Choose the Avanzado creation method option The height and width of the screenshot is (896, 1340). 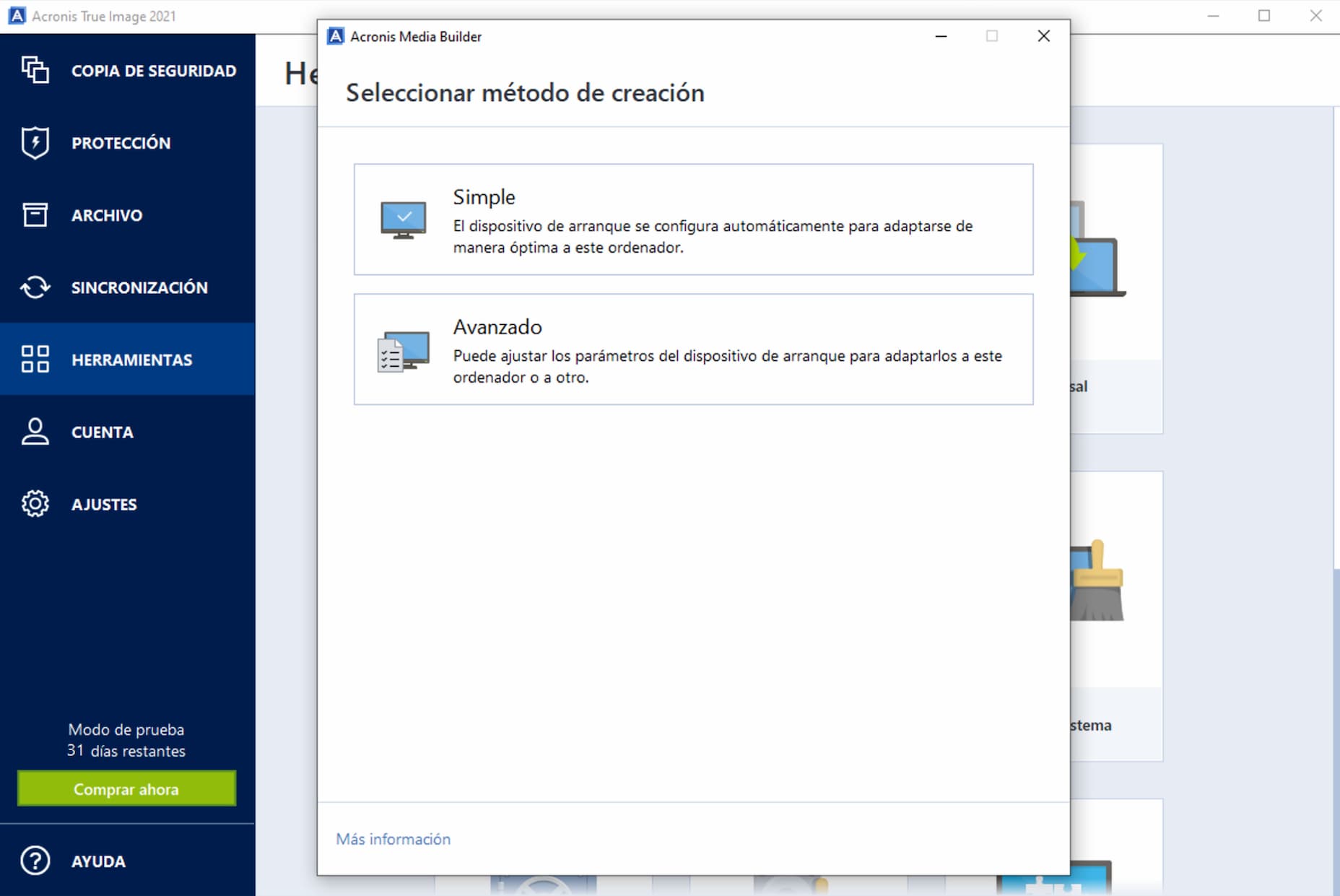click(693, 349)
